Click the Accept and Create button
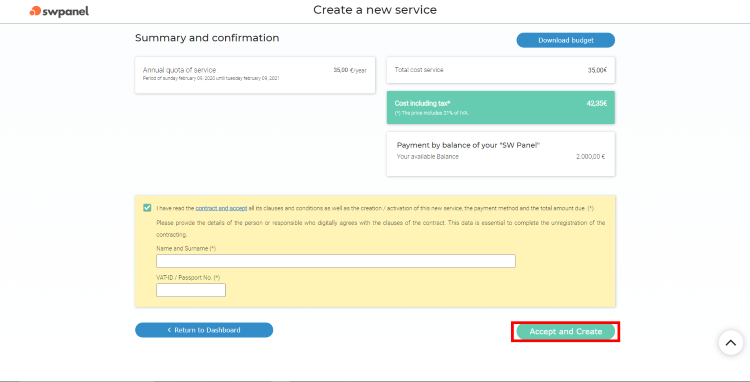The height and width of the screenshot is (382, 750). 565,331
